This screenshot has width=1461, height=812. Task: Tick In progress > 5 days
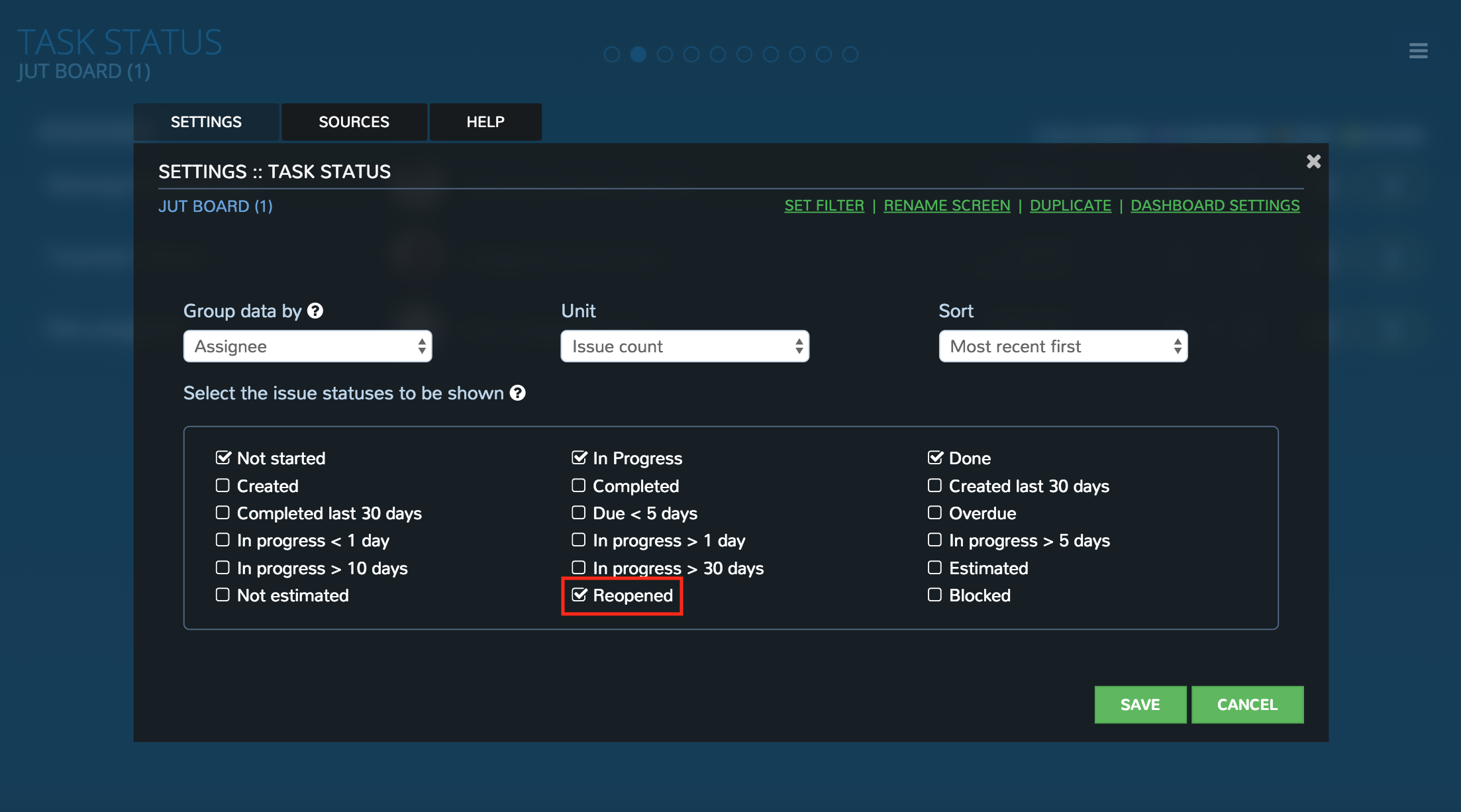pyautogui.click(x=934, y=540)
